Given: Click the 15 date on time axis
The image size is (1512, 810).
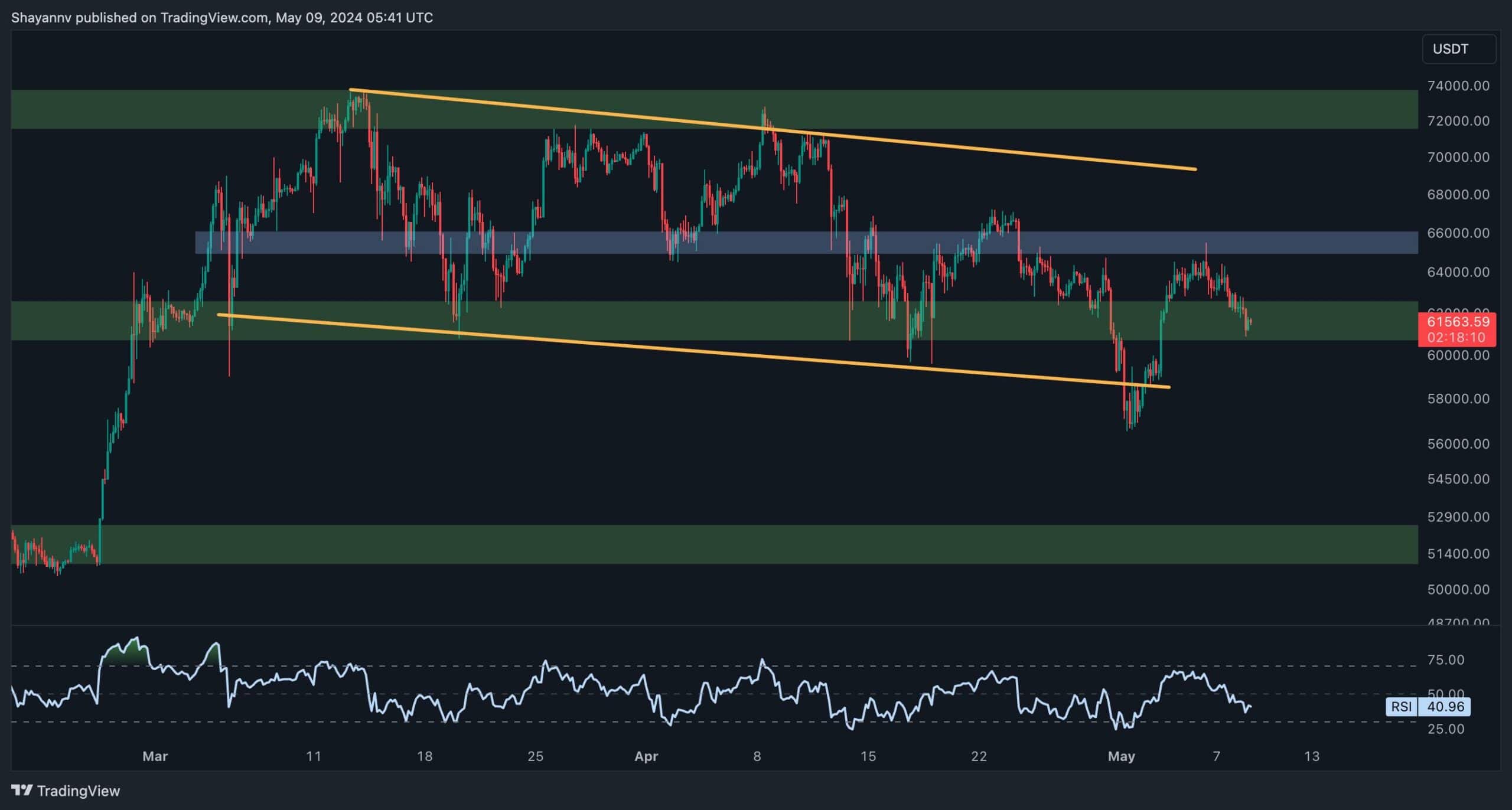Looking at the screenshot, I should tap(868, 756).
